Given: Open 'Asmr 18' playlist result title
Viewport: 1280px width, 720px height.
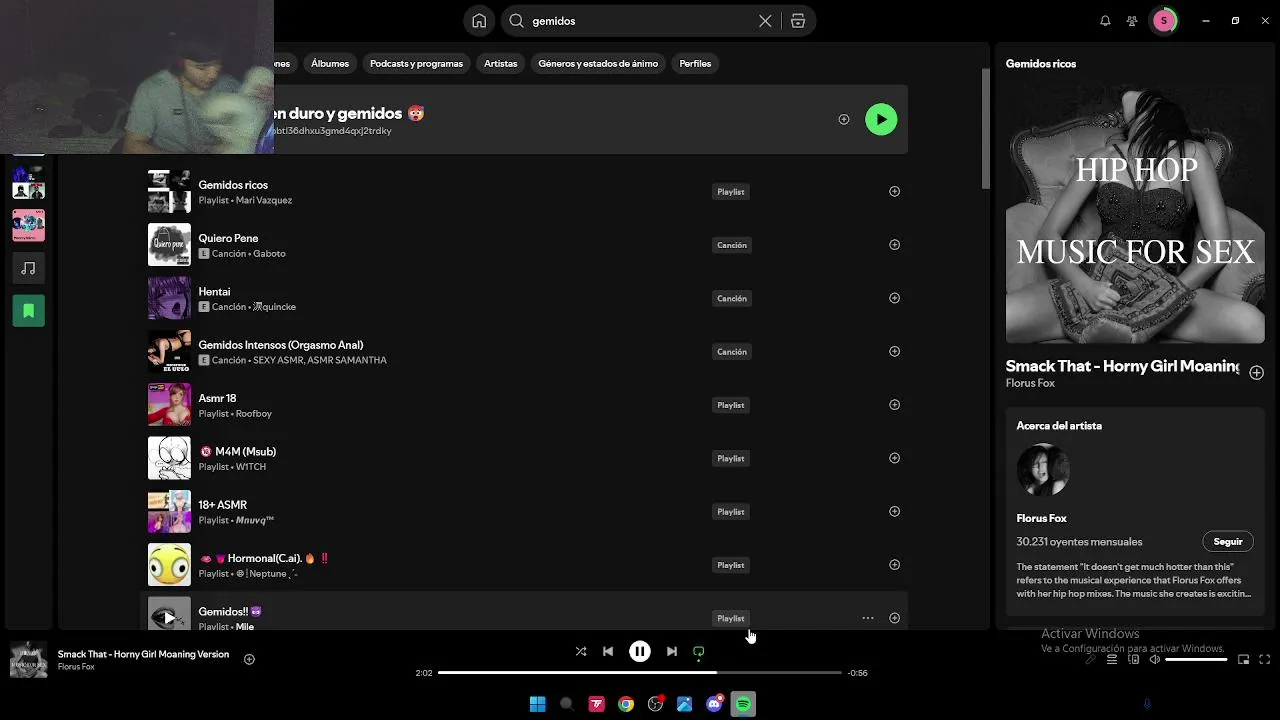Looking at the screenshot, I should (x=217, y=398).
